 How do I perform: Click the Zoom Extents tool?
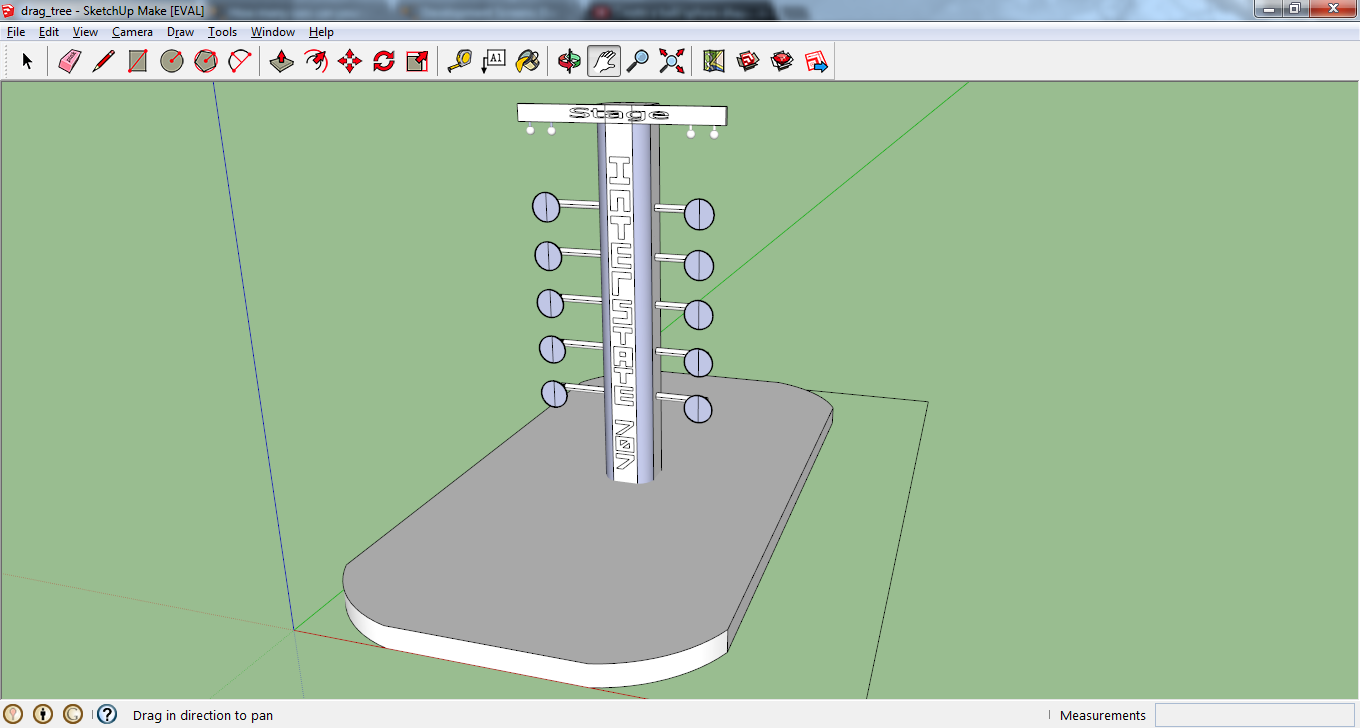pos(672,61)
